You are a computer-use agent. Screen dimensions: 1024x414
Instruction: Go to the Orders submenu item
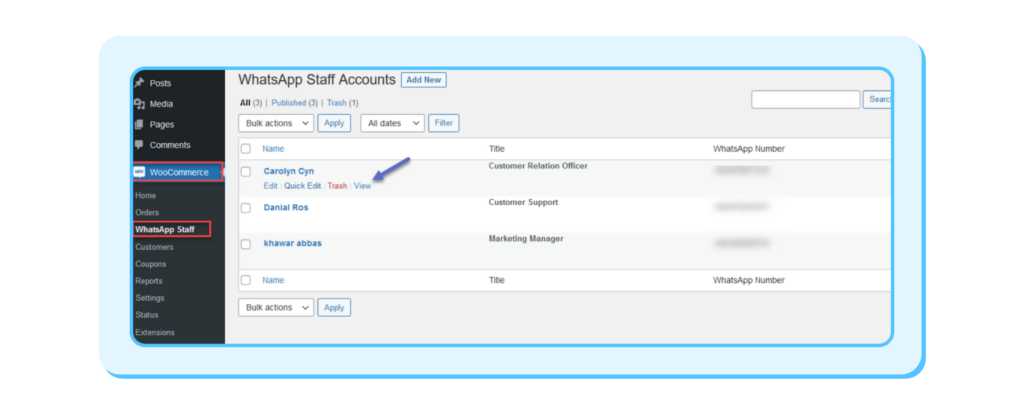pos(147,212)
